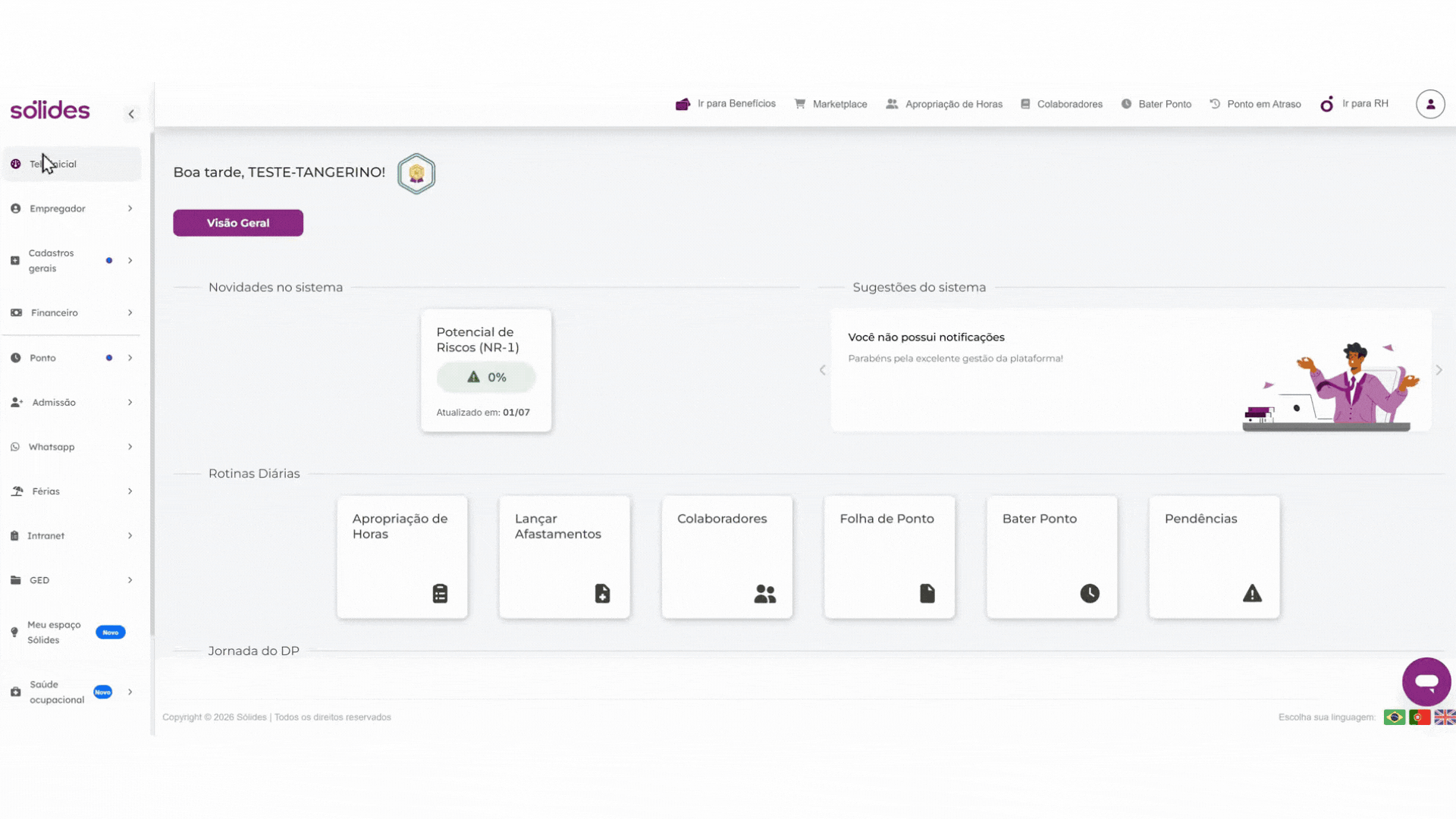Viewport: 1456px width, 819px height.
Task: Open the user profile avatar icon
Action: point(1430,104)
